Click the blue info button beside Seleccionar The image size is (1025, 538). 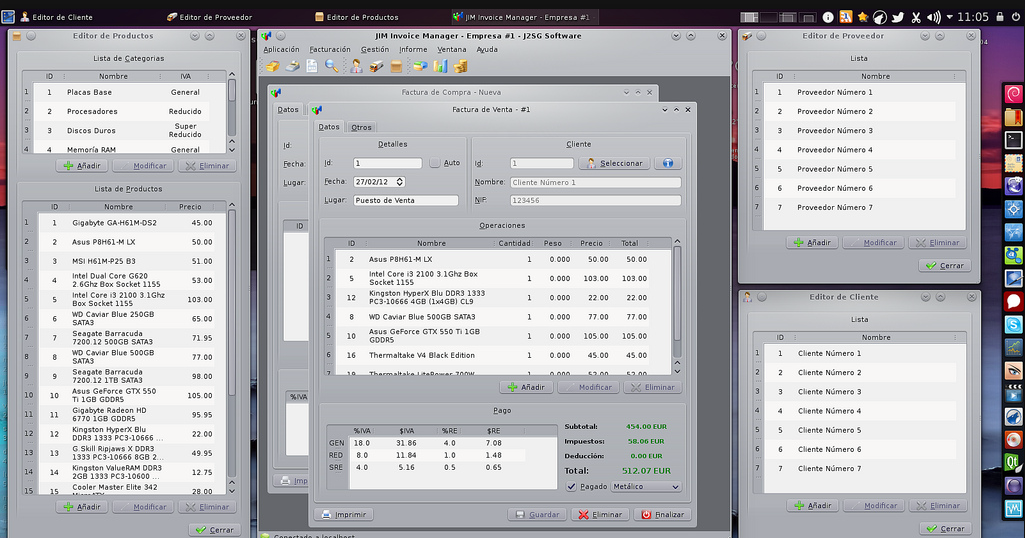click(667, 163)
